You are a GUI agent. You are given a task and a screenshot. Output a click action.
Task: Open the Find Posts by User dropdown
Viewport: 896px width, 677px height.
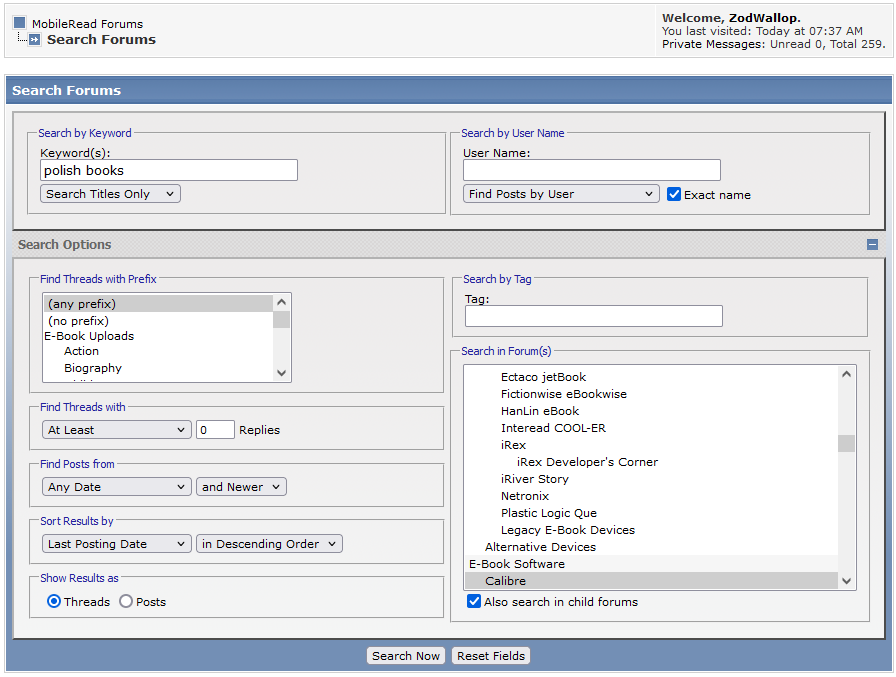click(x=561, y=194)
